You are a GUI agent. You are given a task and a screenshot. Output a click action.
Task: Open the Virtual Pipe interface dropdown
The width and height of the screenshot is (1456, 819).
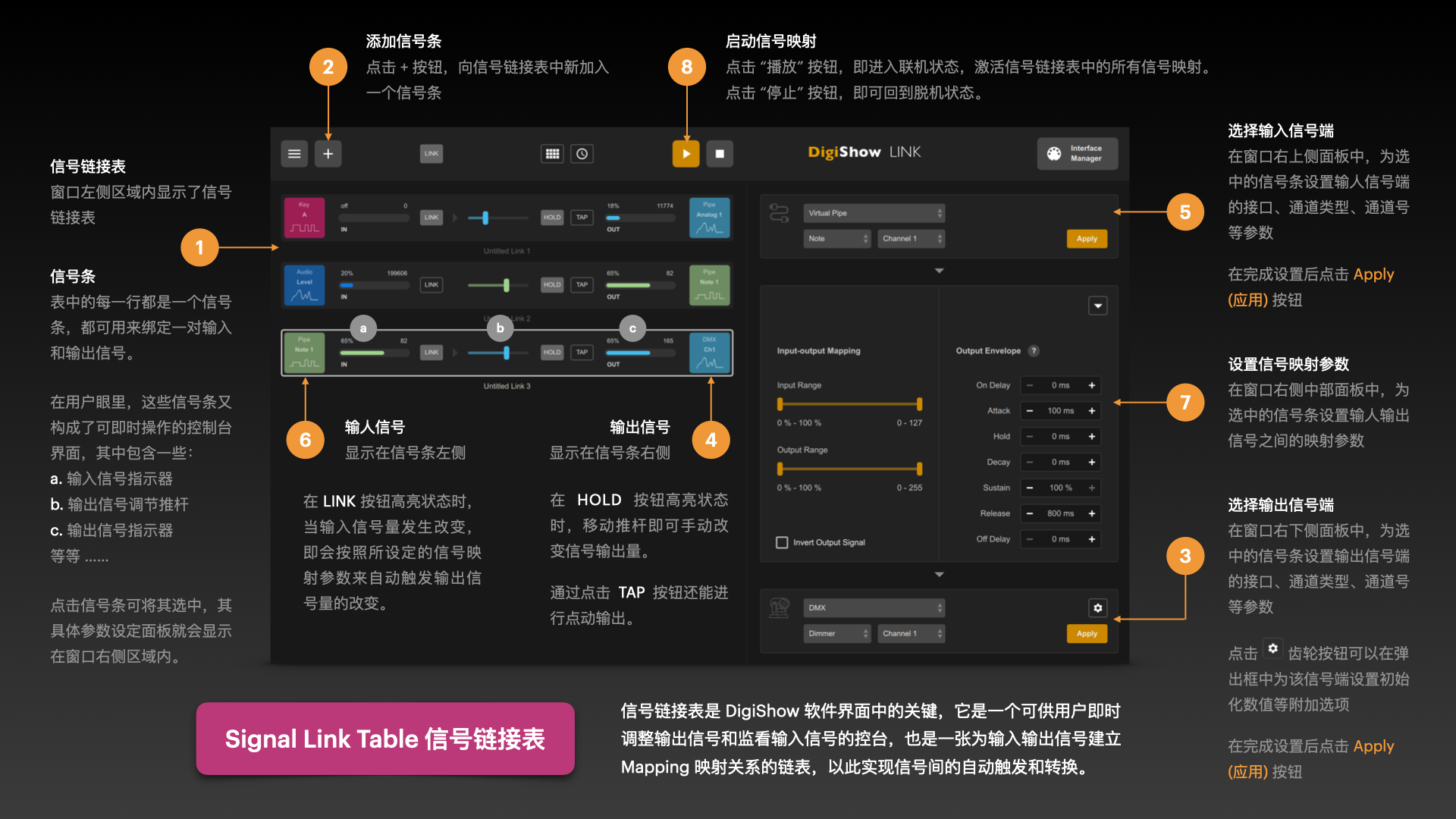[x=874, y=213]
